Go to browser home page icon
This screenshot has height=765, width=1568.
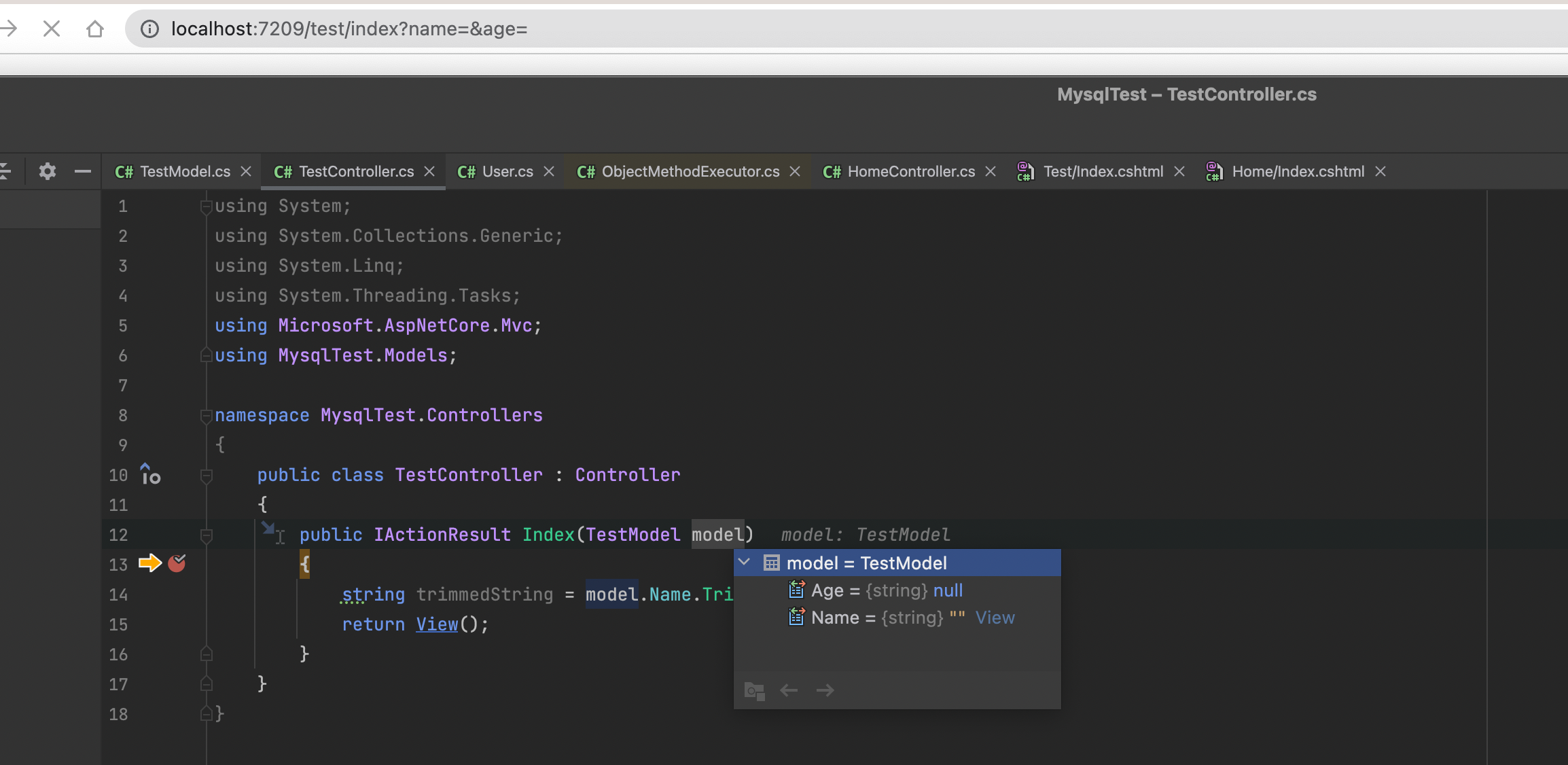(x=95, y=29)
